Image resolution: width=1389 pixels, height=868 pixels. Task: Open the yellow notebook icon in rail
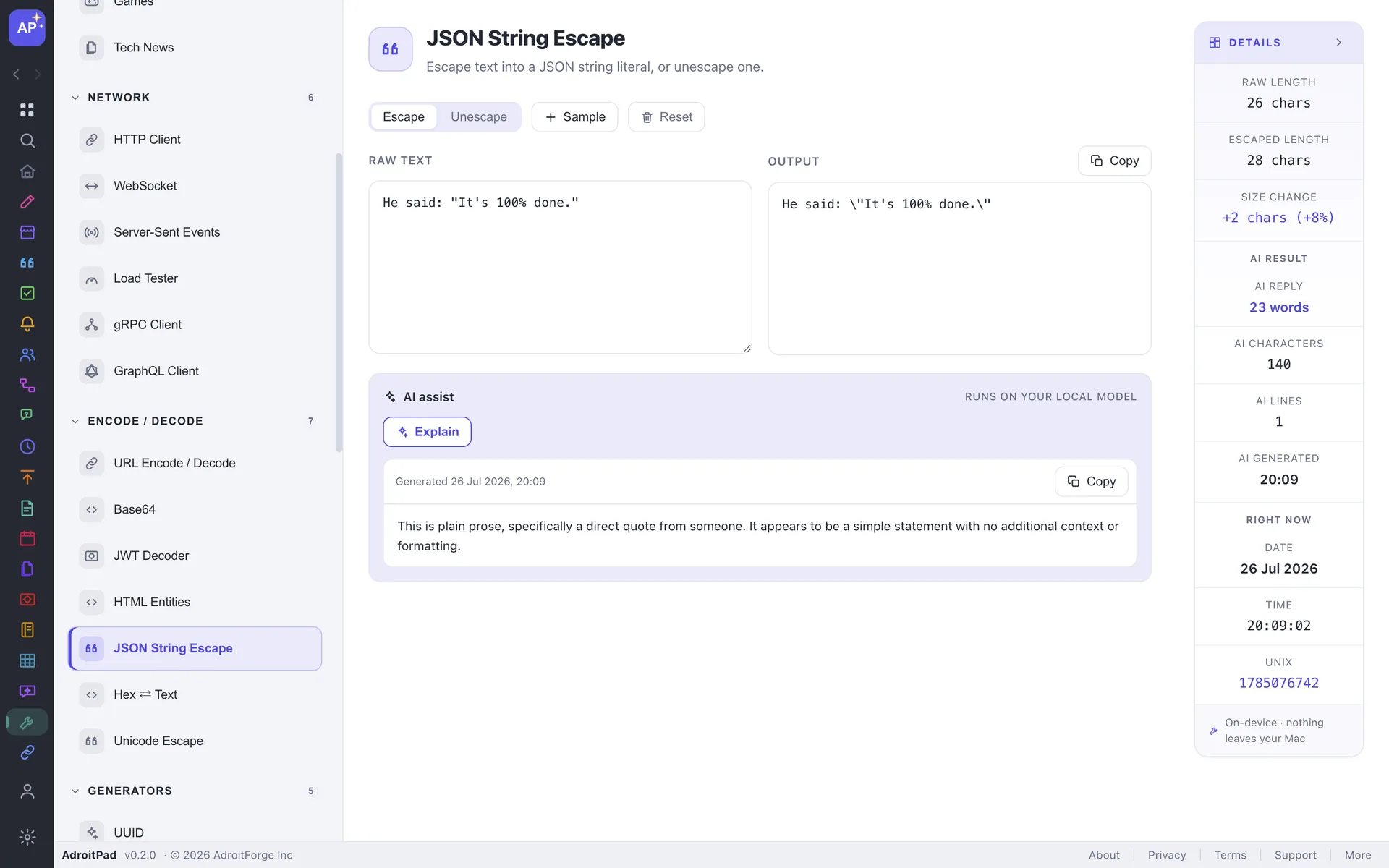pos(27,630)
